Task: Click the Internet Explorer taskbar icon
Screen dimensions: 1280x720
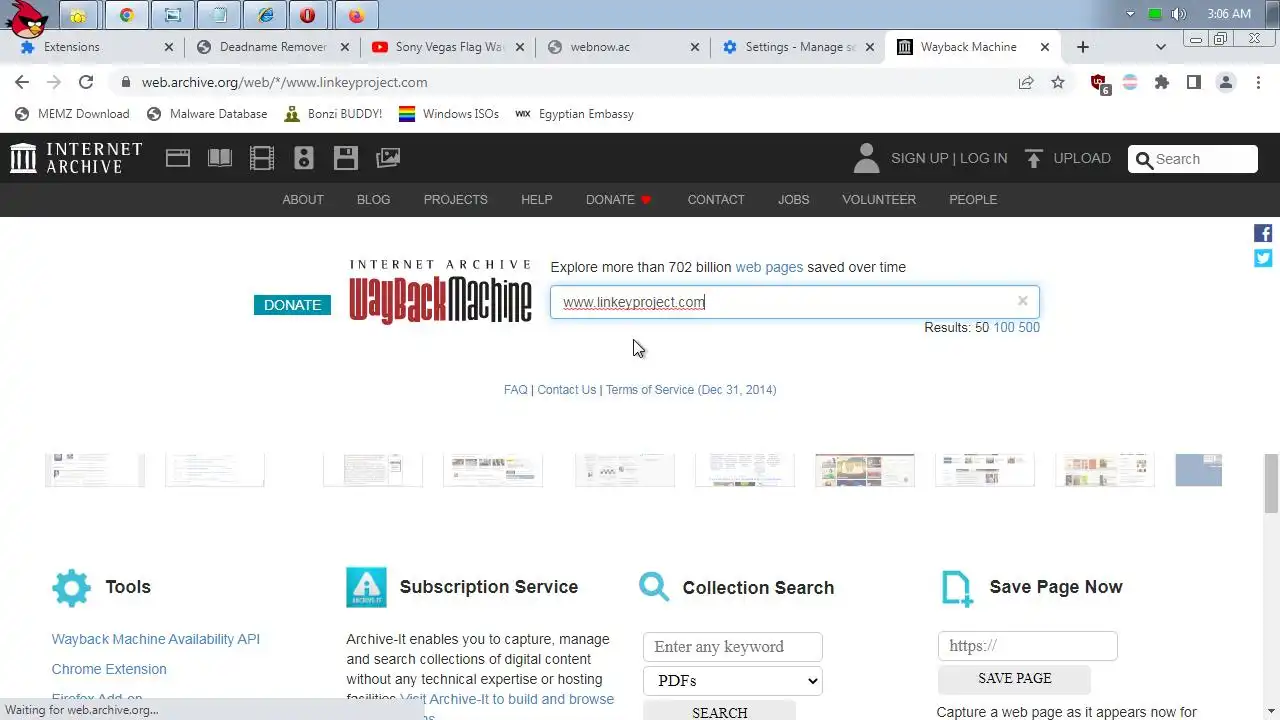Action: pyautogui.click(x=265, y=15)
